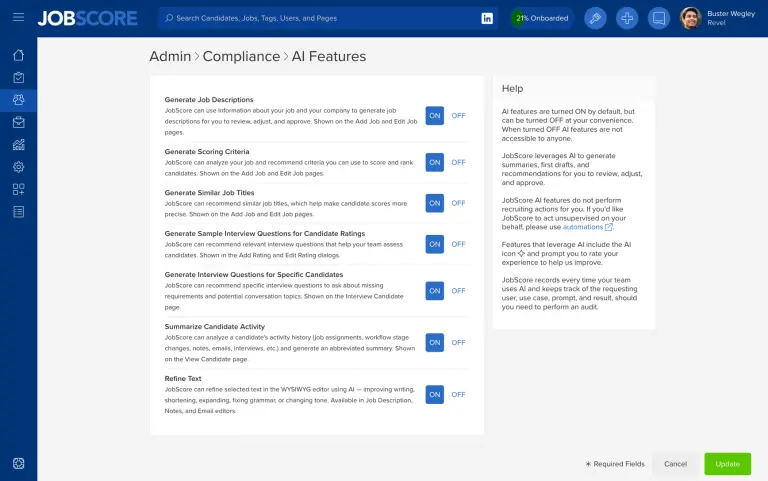
Task: Click the Buster Wegley user name
Action: (731, 14)
